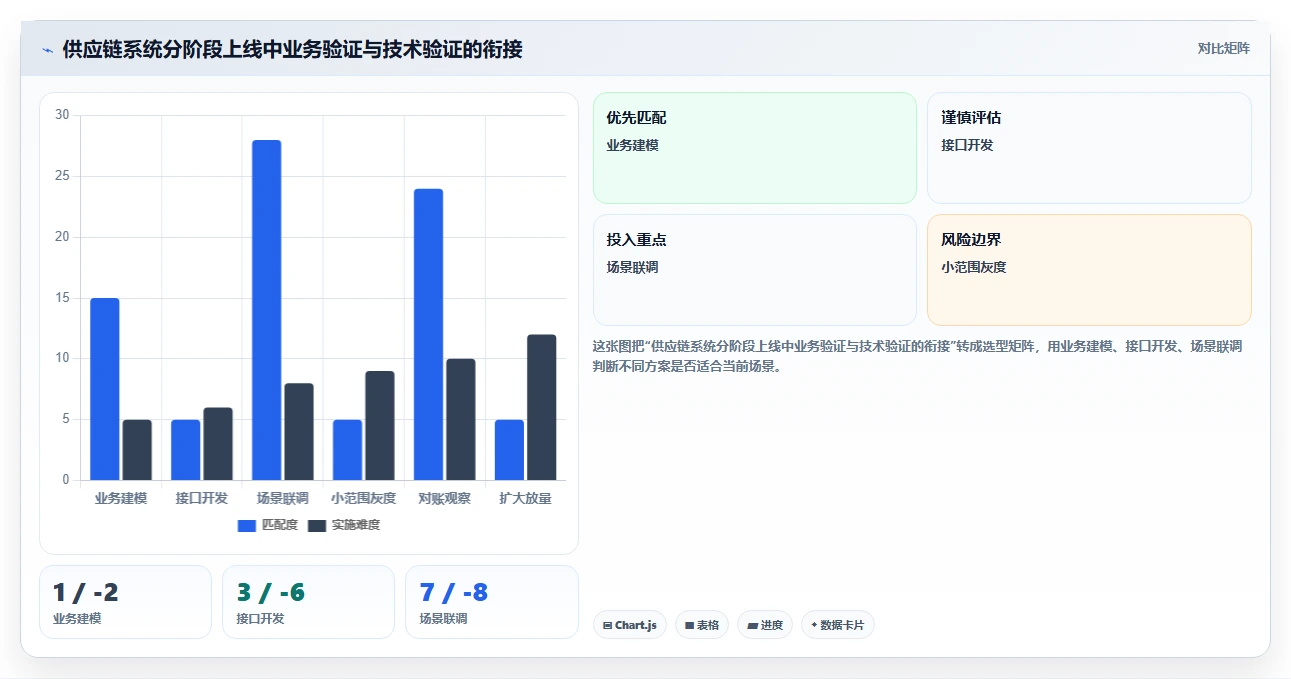Click the blue 匹配度 bar for 小范围灰度

click(x=347, y=450)
